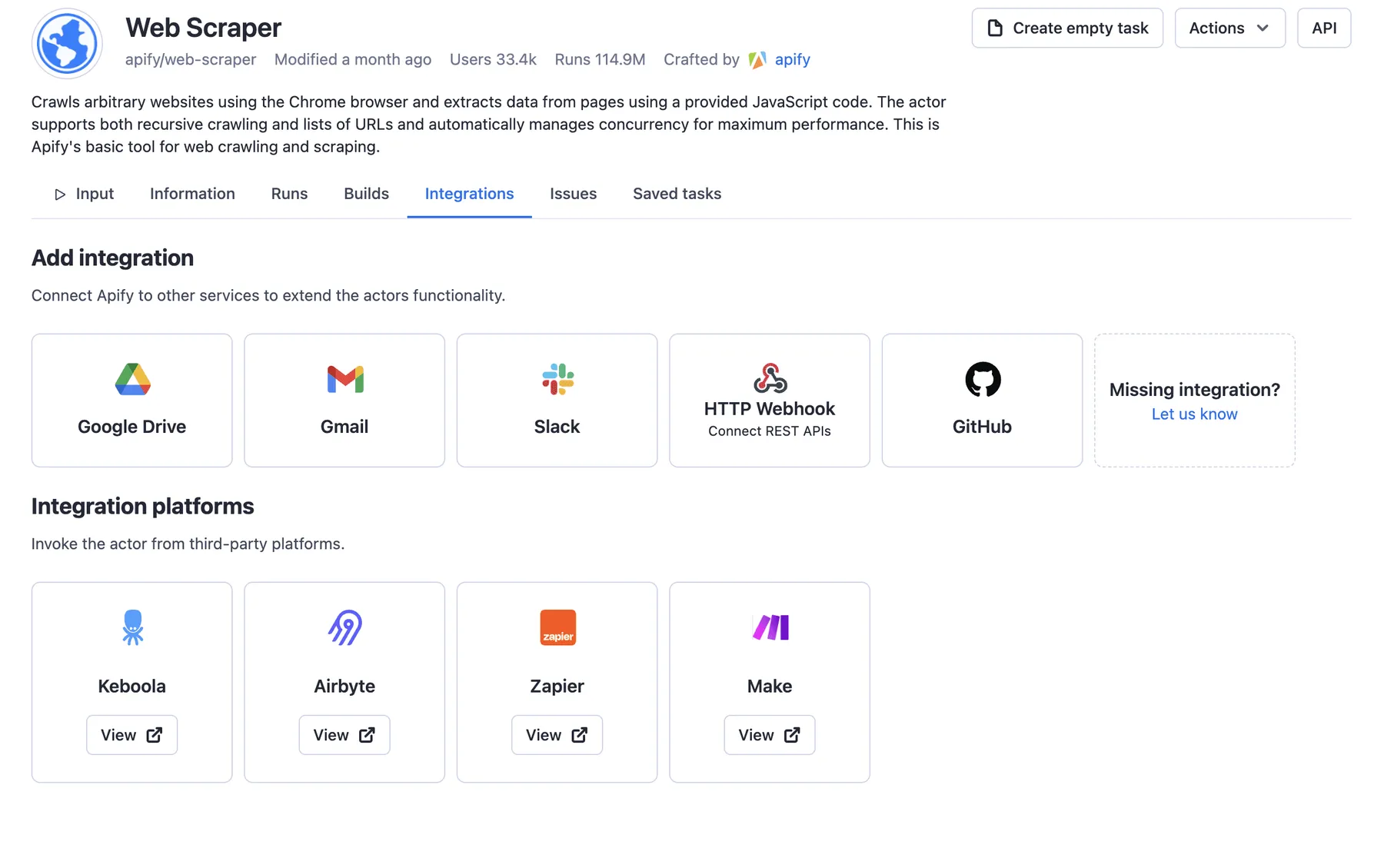Click the Runs 114.9M stat

600,60
